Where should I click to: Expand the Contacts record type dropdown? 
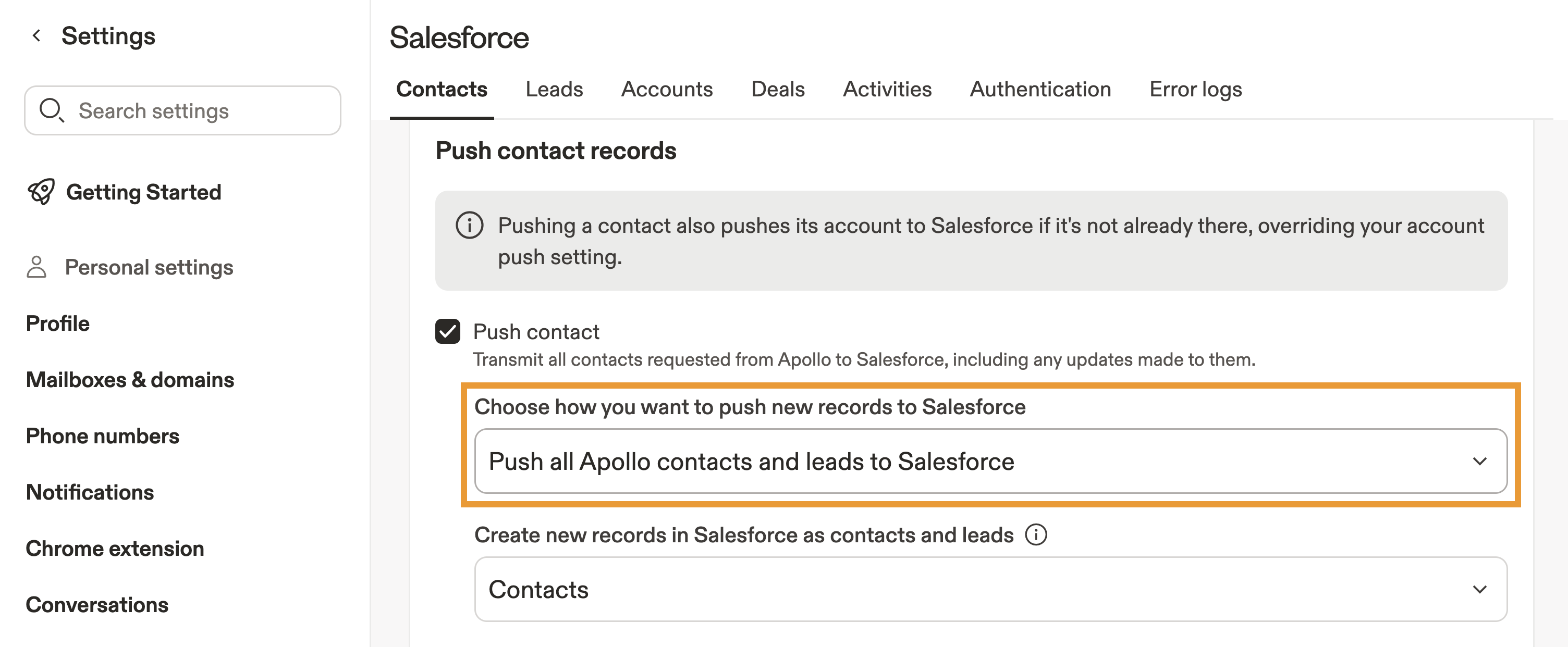click(990, 589)
